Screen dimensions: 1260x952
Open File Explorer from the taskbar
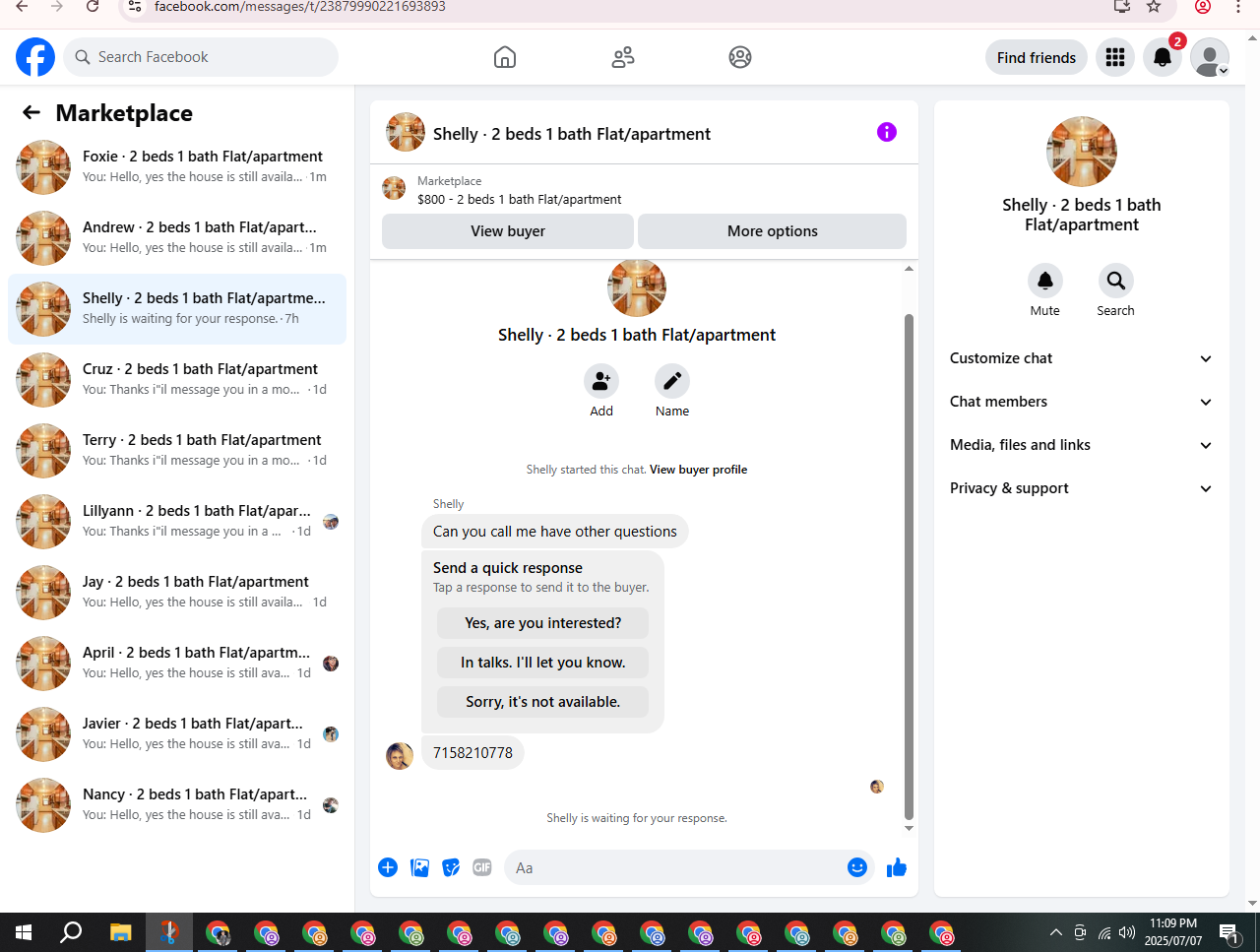coord(120,932)
